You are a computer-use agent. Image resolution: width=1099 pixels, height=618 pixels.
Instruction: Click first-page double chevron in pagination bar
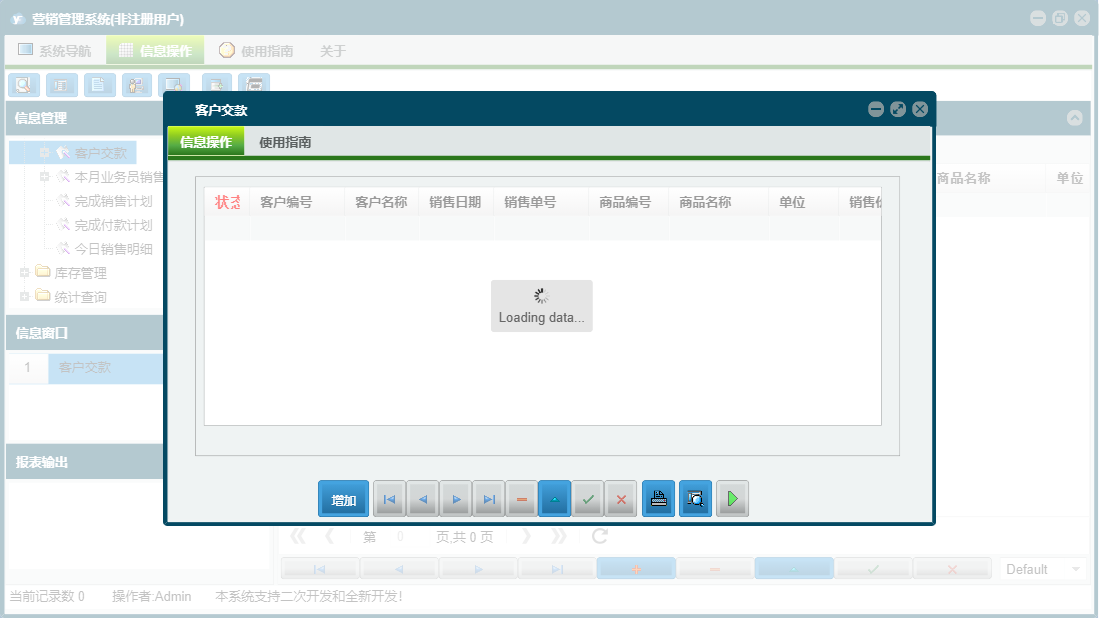tap(298, 537)
